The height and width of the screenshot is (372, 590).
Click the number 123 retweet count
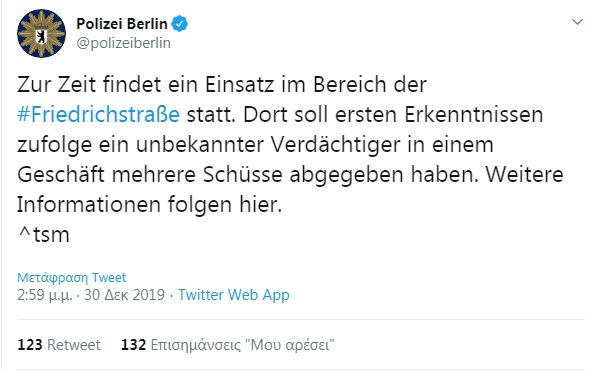pos(30,345)
